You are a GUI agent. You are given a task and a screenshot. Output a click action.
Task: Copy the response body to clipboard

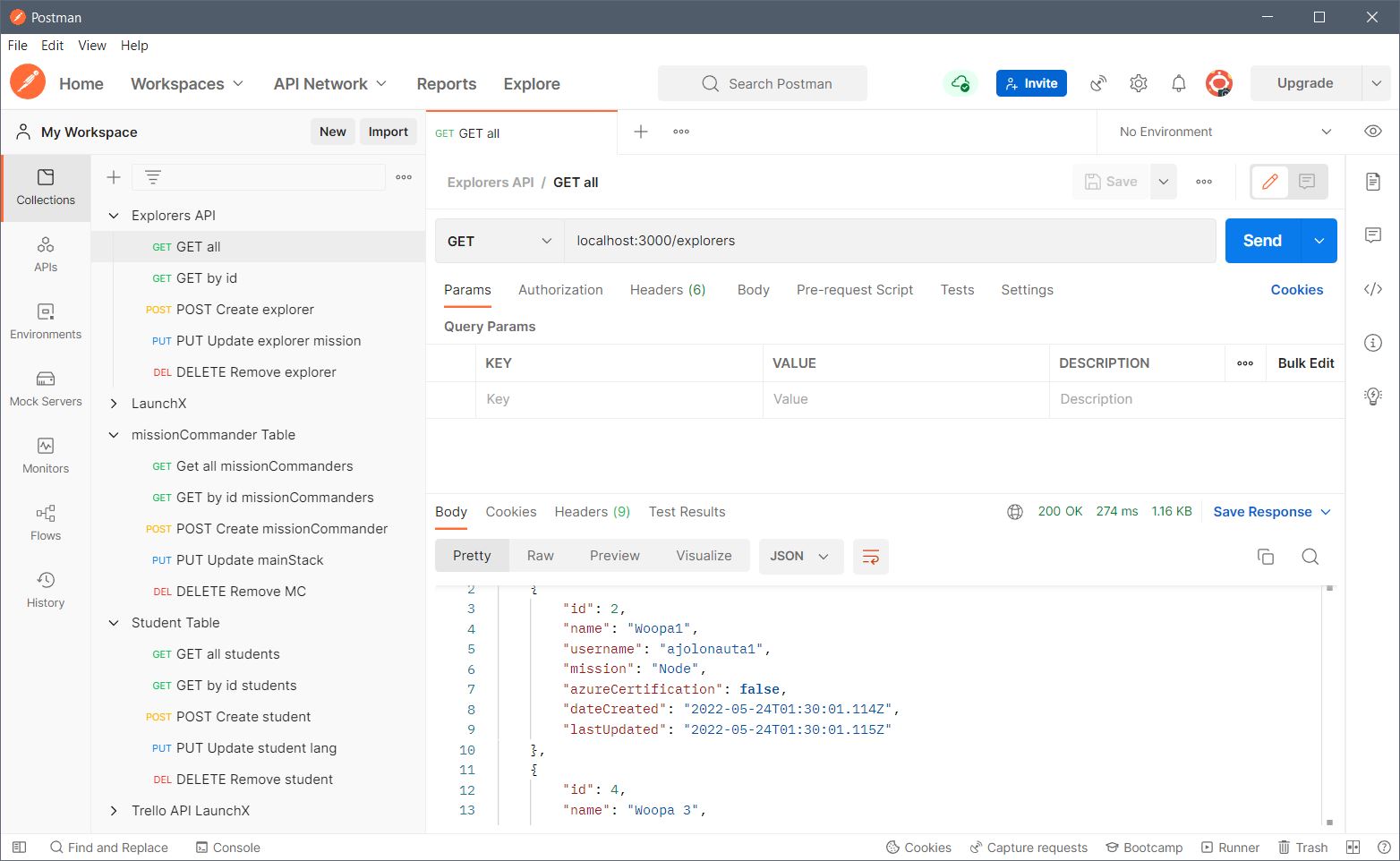[1266, 557]
